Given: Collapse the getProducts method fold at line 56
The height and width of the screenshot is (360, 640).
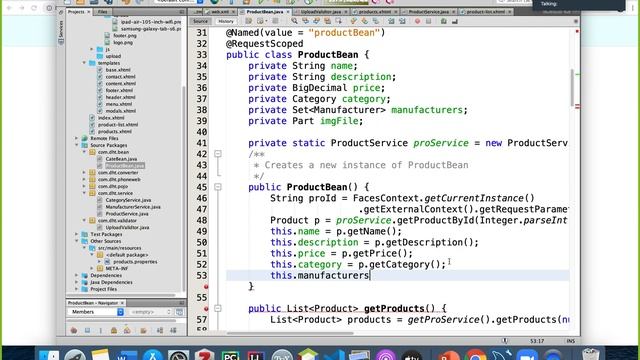Looking at the screenshot, I should click(218, 309).
